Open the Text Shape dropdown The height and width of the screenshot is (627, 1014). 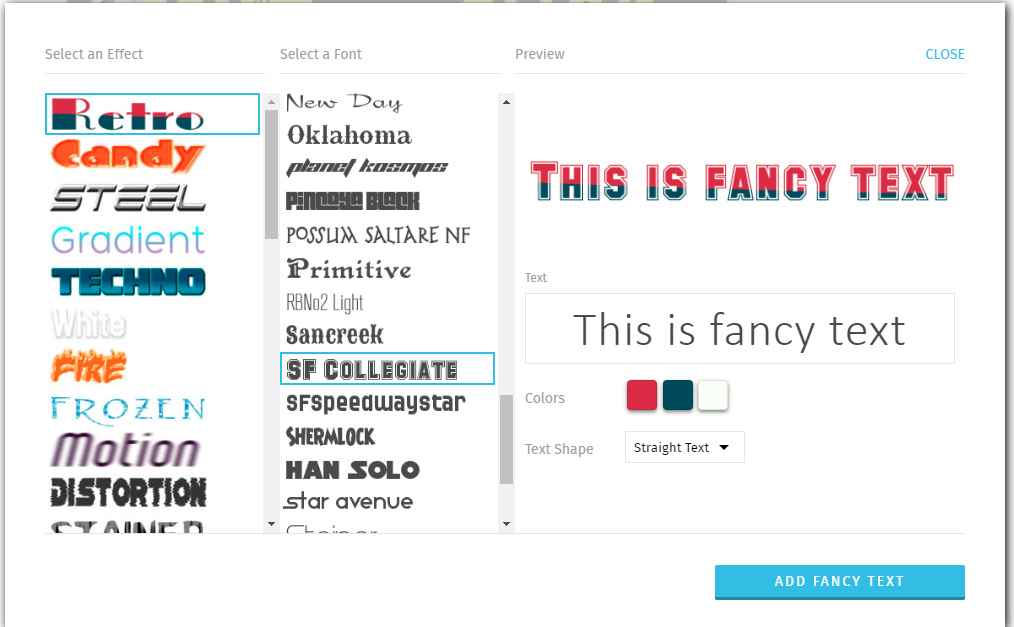point(684,448)
